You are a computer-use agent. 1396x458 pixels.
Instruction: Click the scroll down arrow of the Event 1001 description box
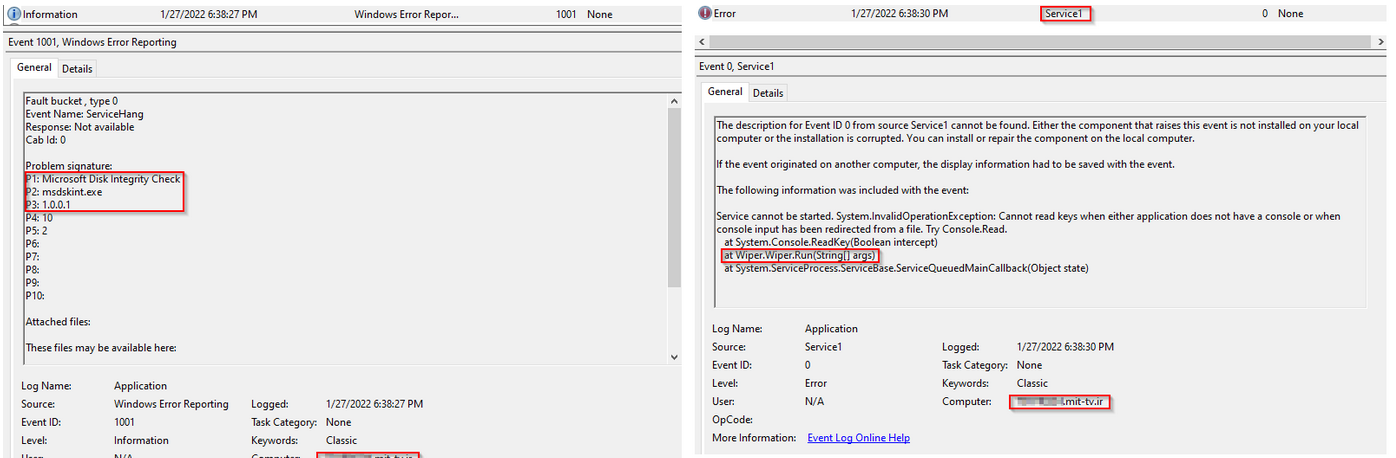[x=674, y=356]
